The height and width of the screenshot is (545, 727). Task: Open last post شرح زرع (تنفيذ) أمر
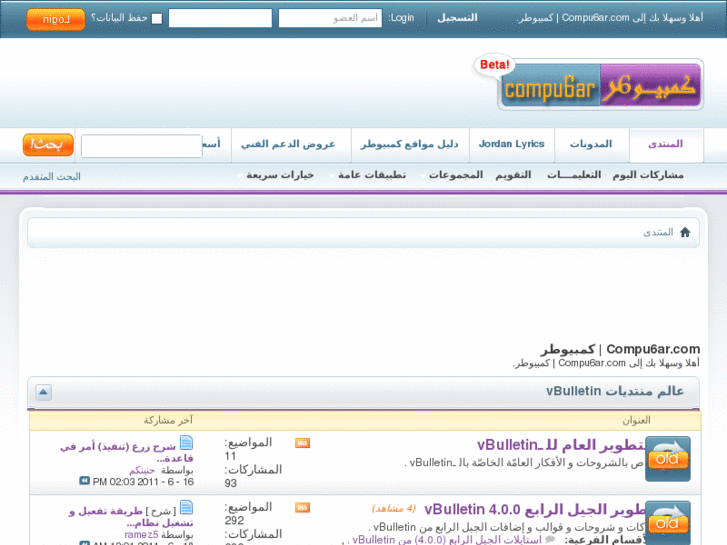(x=127, y=452)
